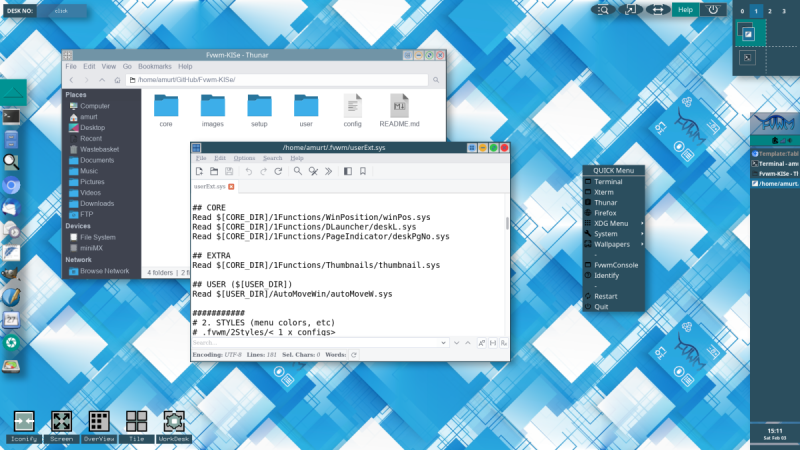The height and width of the screenshot is (450, 800).
Task: Redo the edit in the editor toolbar
Action: [x=263, y=171]
